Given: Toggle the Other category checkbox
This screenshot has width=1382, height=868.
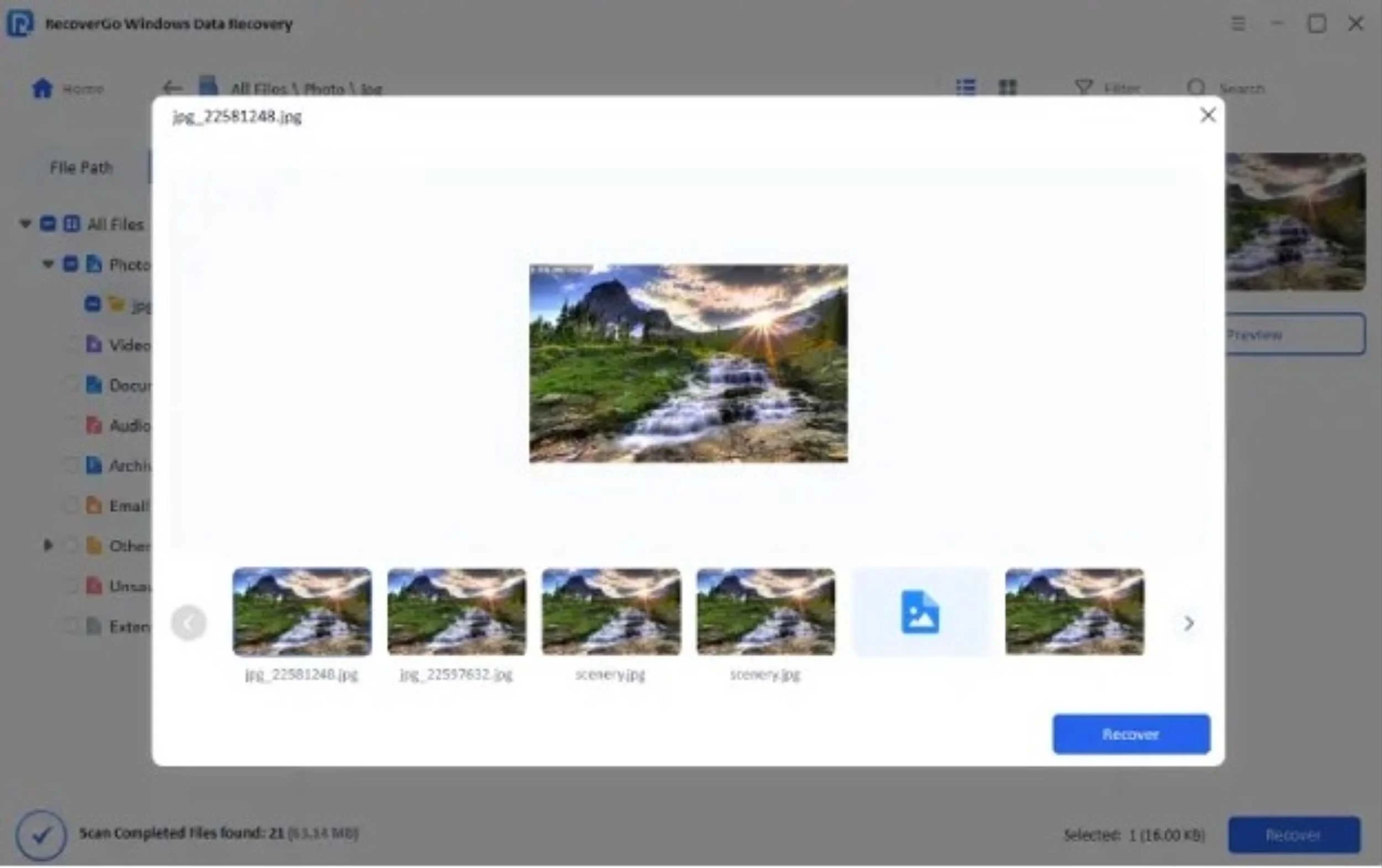Looking at the screenshot, I should click(x=71, y=545).
